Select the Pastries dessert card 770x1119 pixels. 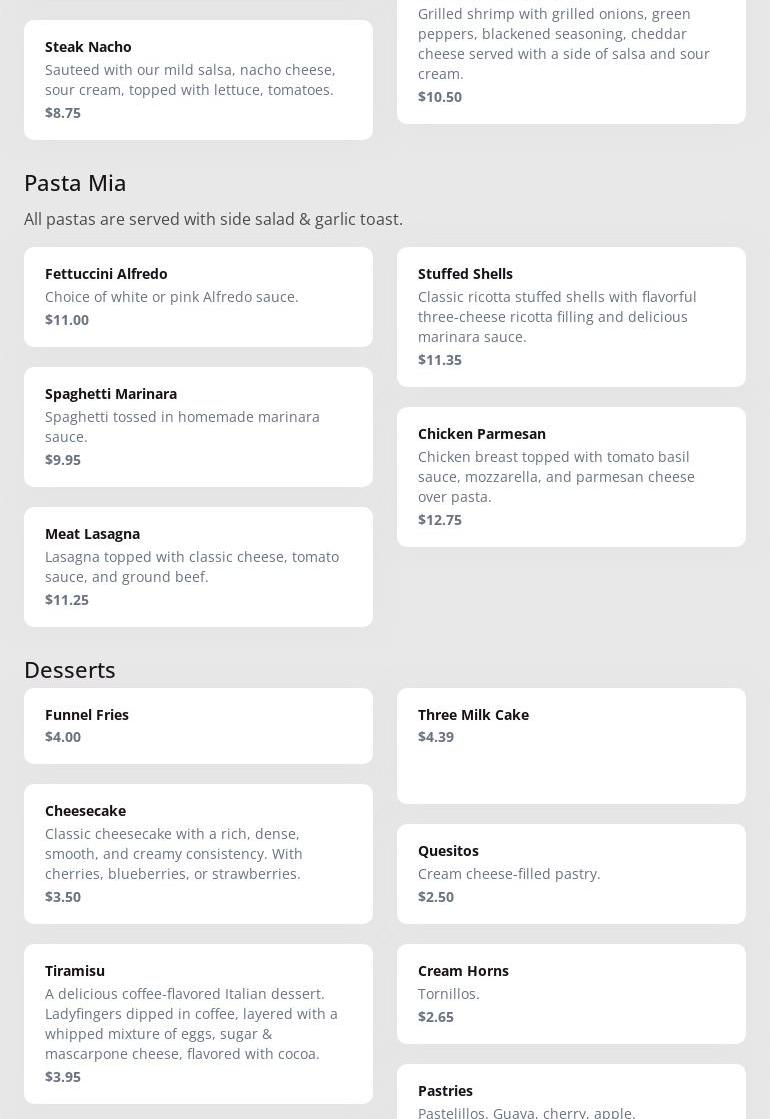(x=571, y=1095)
